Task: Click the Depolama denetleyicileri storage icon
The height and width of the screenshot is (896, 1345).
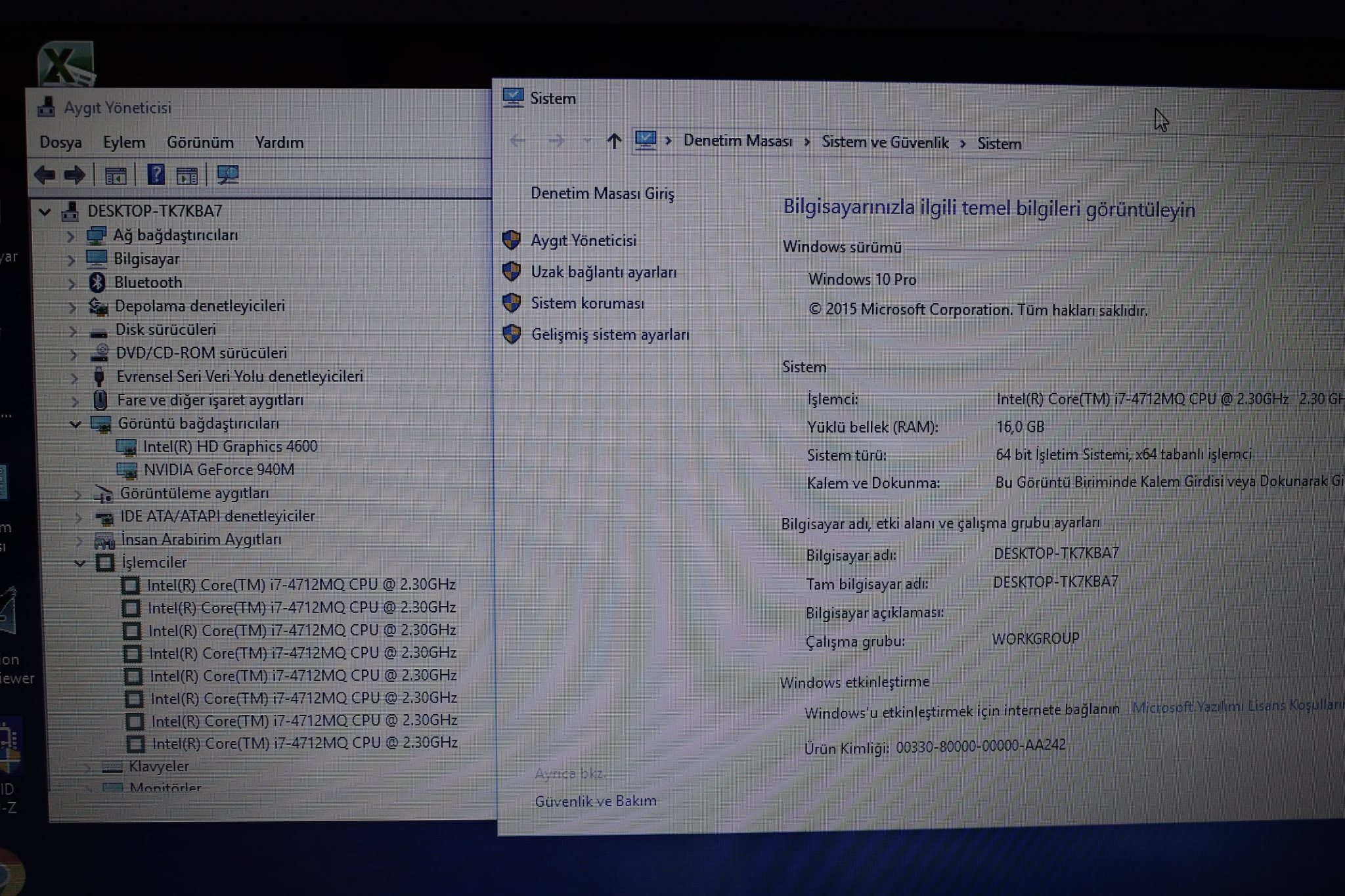Action: pos(98,306)
